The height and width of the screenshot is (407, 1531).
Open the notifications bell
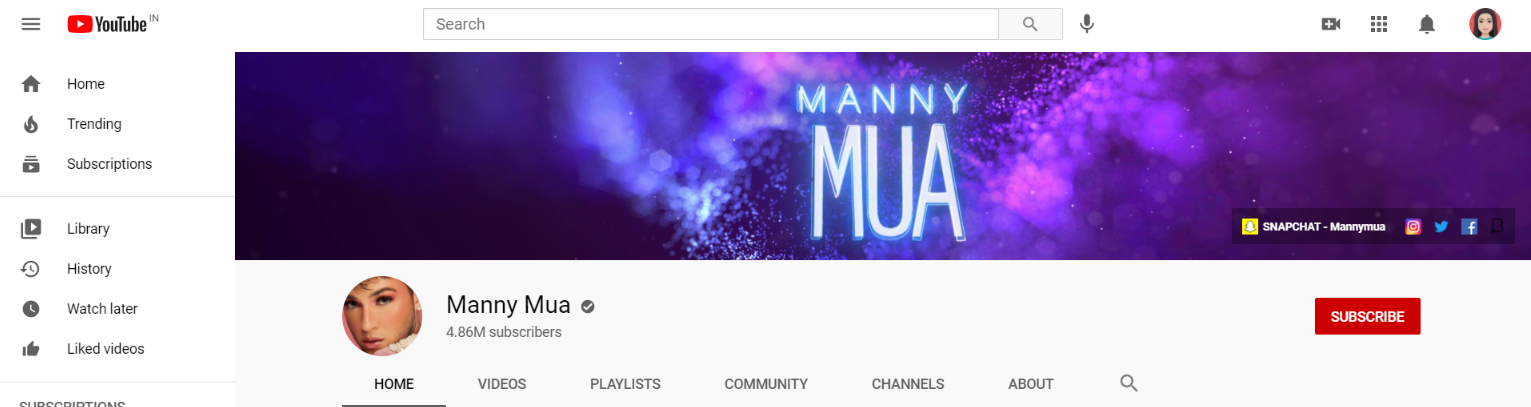click(1427, 24)
